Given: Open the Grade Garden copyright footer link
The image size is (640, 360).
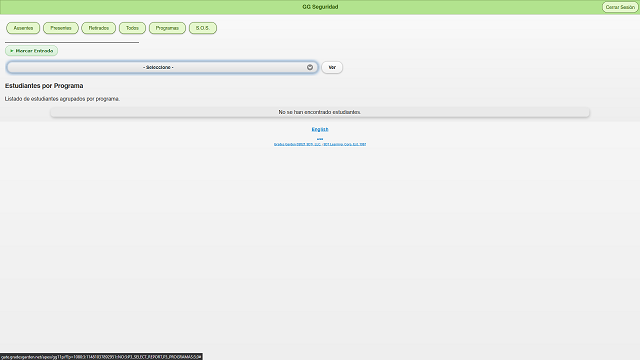Looking at the screenshot, I should pyautogui.click(x=320, y=144).
